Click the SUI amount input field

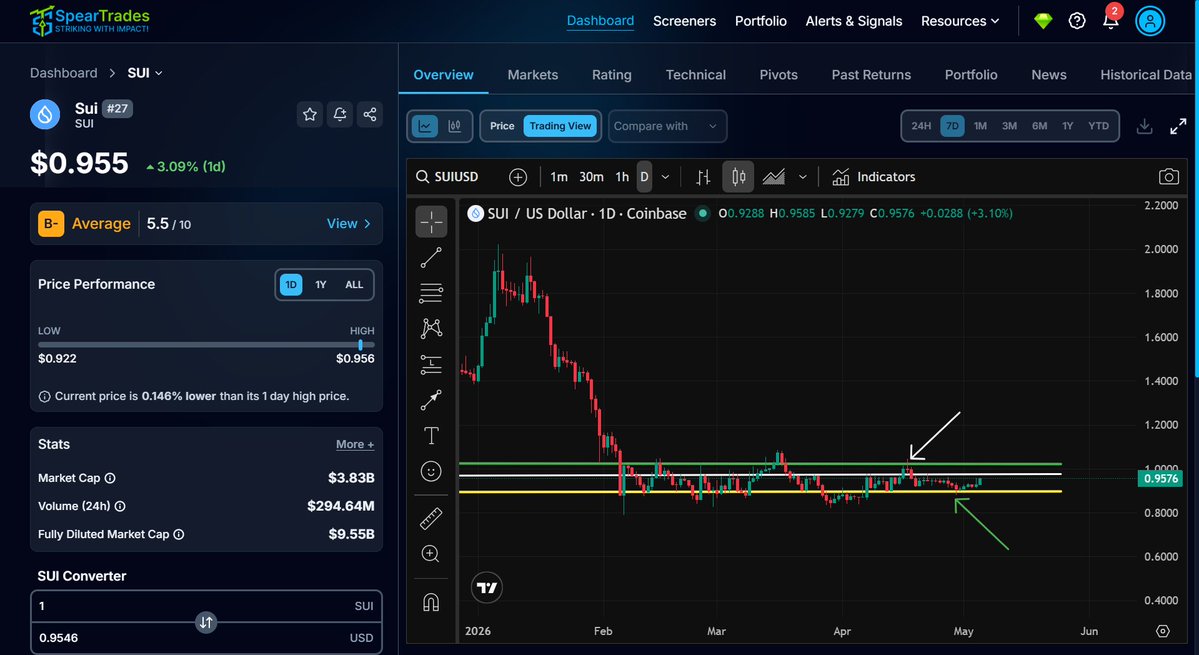(x=206, y=606)
